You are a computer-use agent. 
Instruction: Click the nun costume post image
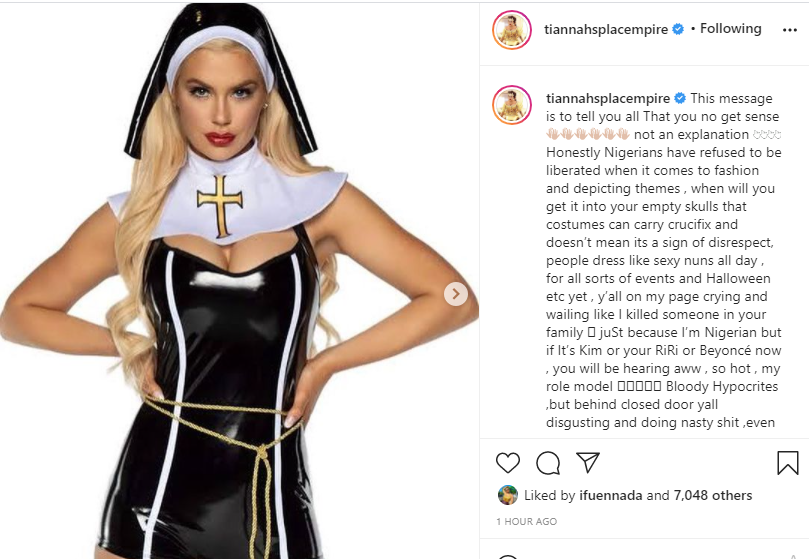[239, 281]
